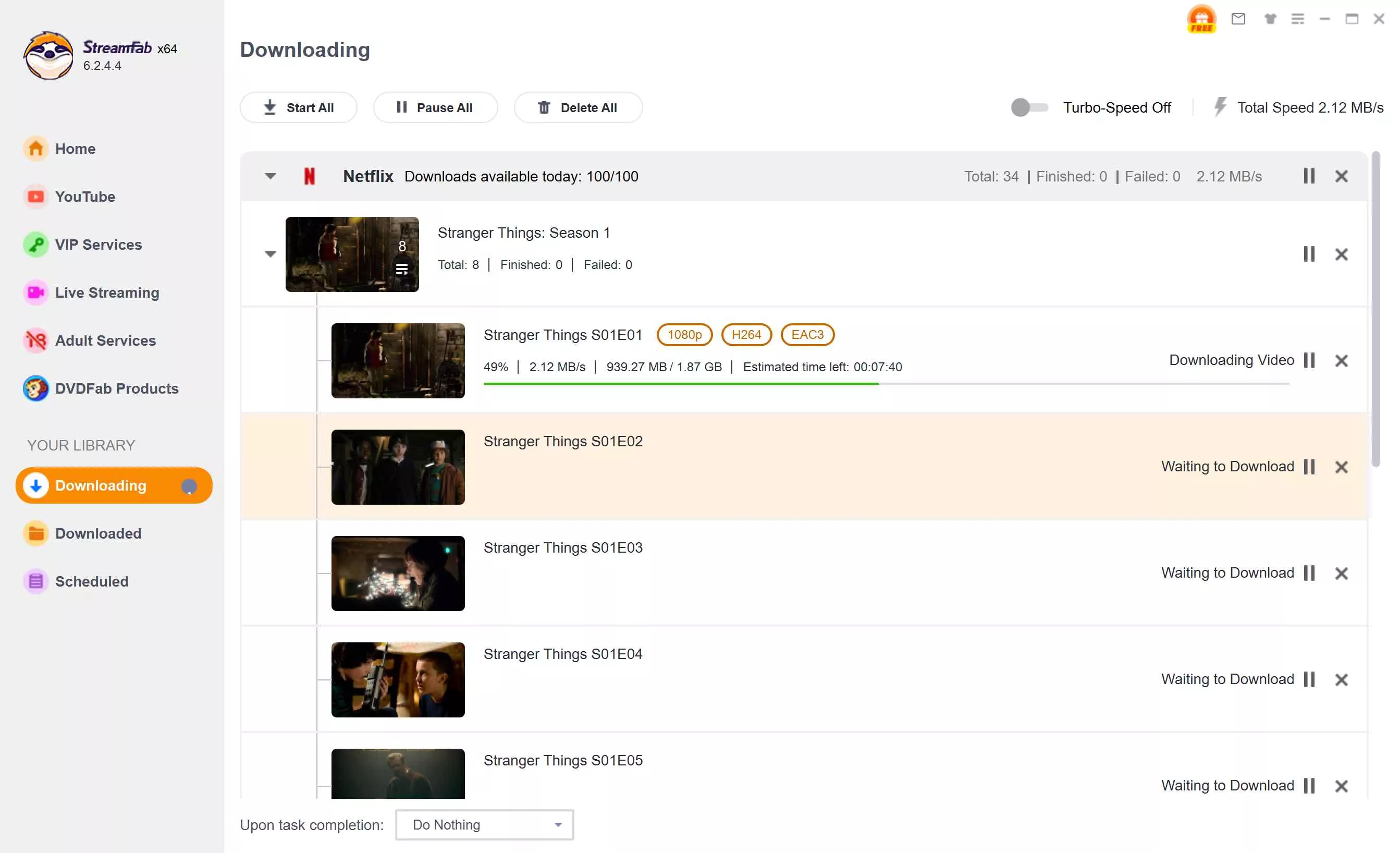Click Start All button

click(298, 107)
